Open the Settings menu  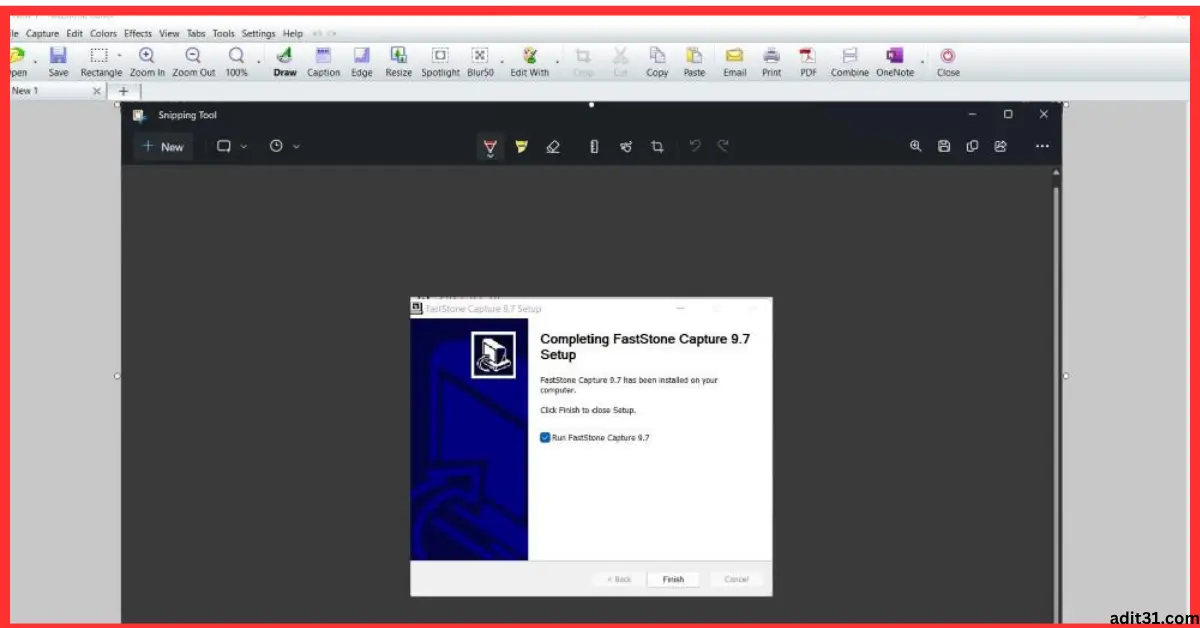tap(258, 34)
